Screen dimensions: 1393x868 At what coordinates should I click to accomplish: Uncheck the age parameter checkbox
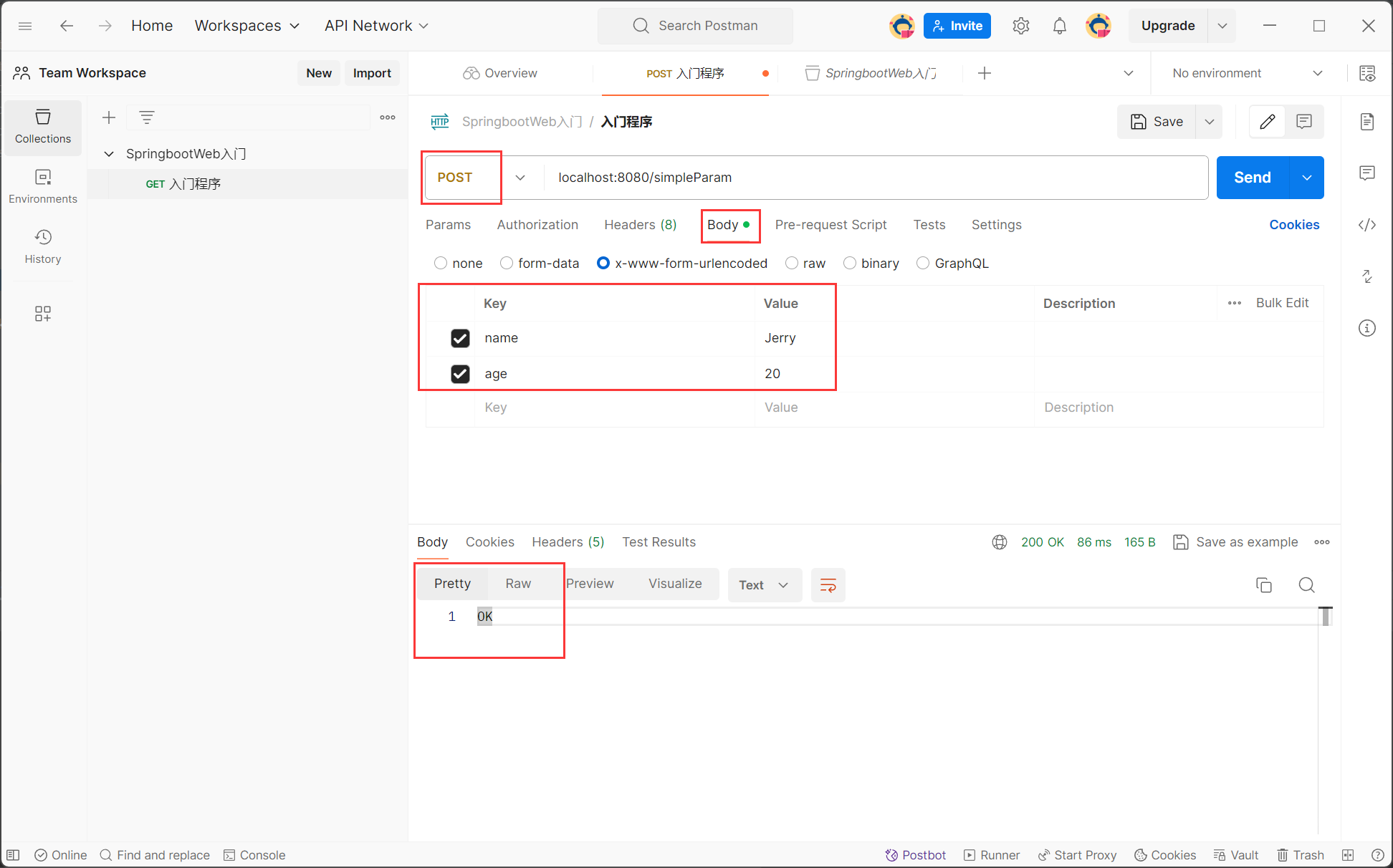(x=460, y=374)
